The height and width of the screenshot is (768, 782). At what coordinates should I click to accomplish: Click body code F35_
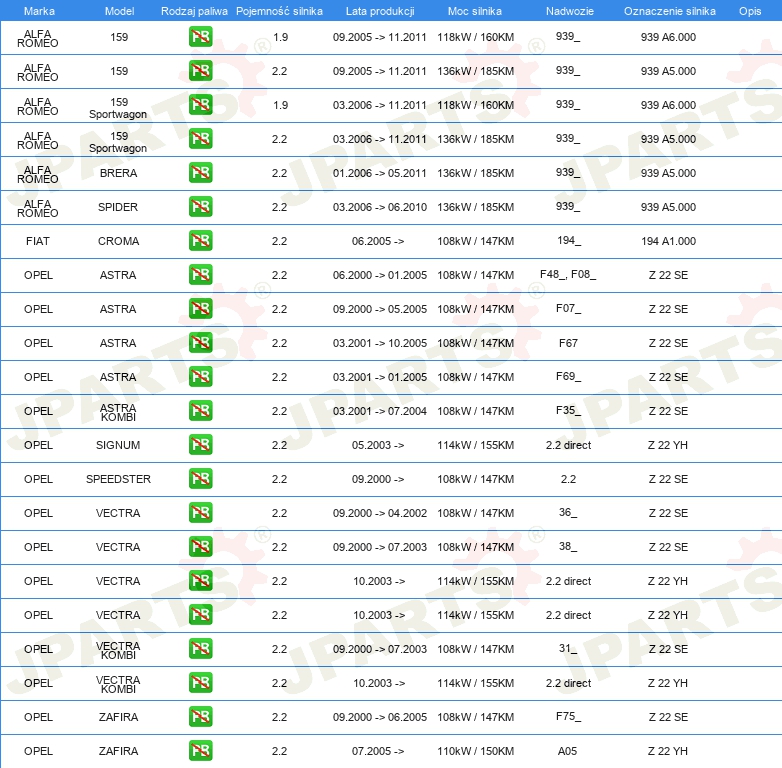[x=568, y=410]
